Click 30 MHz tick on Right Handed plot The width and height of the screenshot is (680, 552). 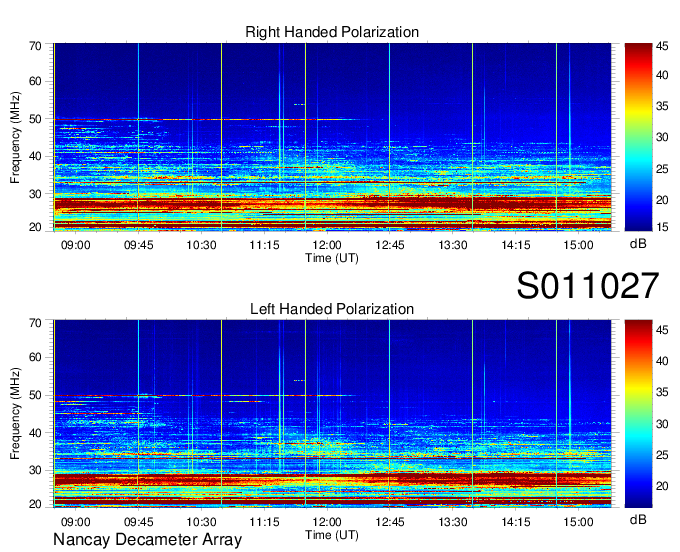click(35, 194)
